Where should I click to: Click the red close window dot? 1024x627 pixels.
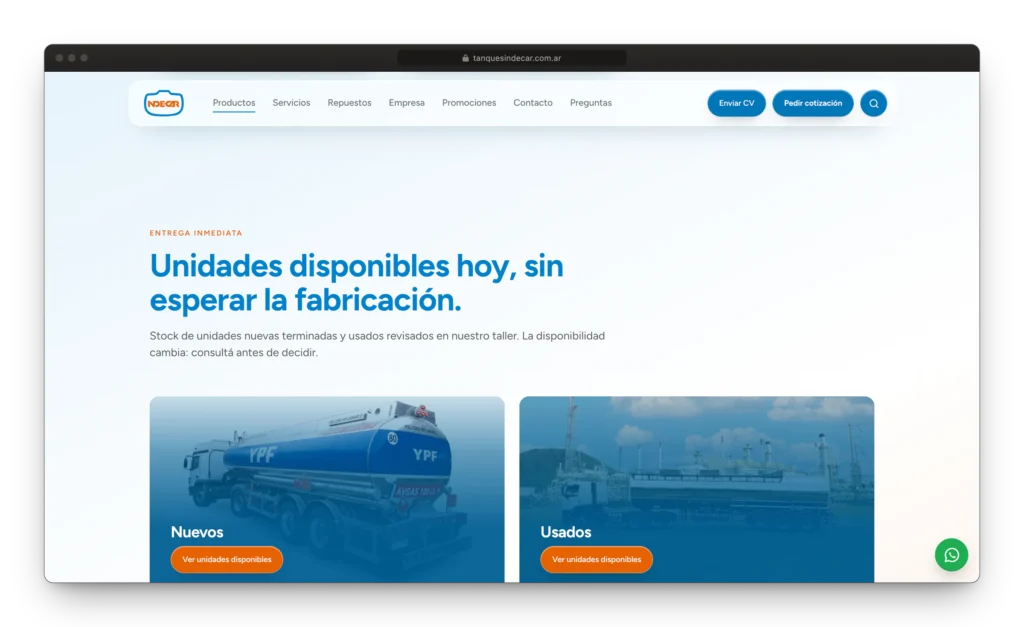(x=59, y=58)
